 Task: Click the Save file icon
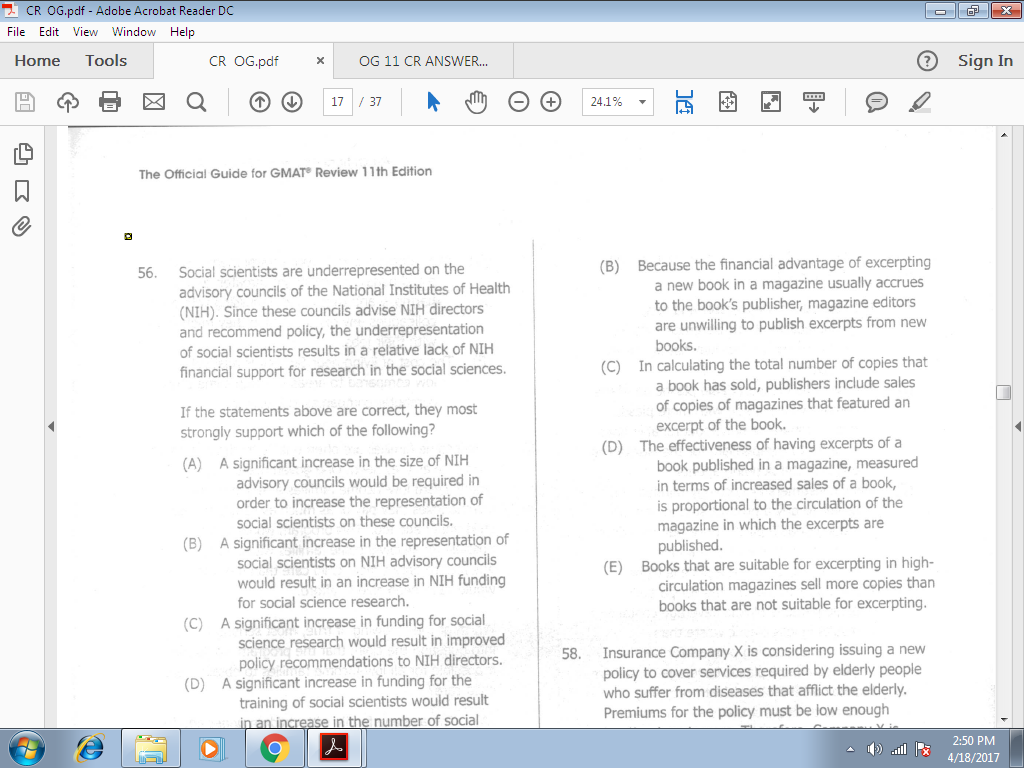[25, 102]
